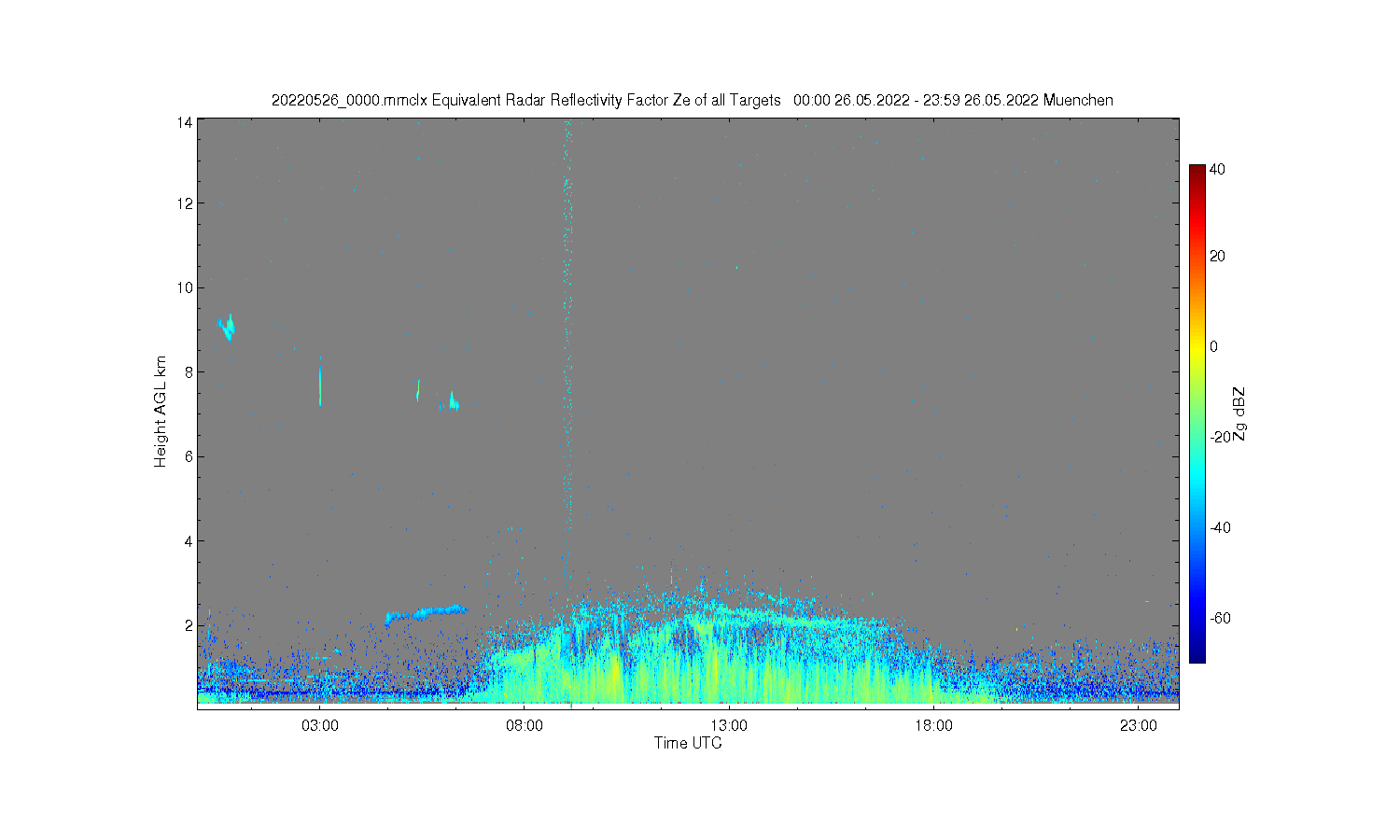The height and width of the screenshot is (840, 1400).
Task: Click the 'Height AGL km' axis label
Action: click(x=161, y=412)
